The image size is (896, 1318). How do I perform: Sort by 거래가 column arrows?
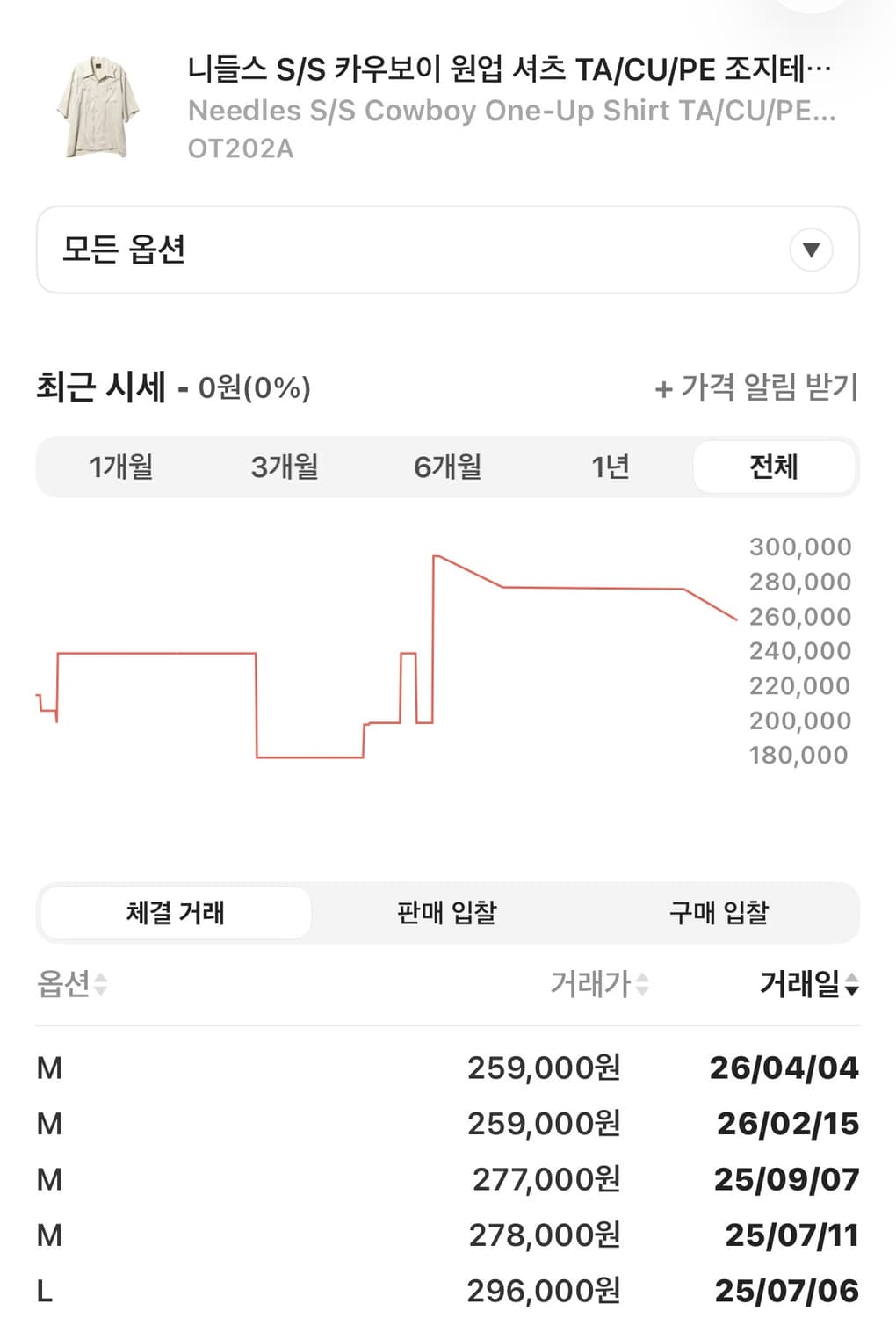(642, 985)
